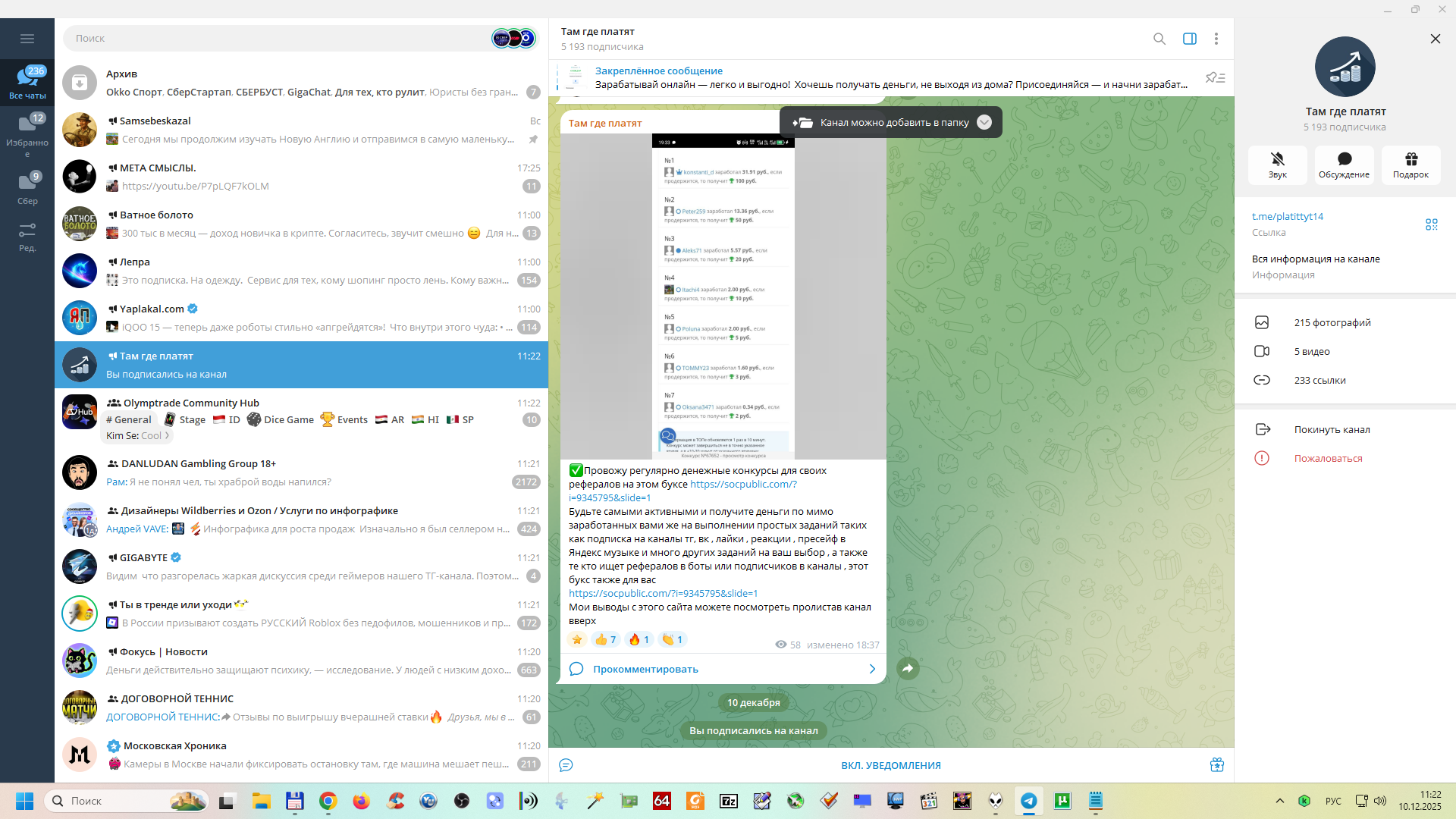Open the hamburger main menu
This screenshot has height=819, width=1456.
click(27, 39)
